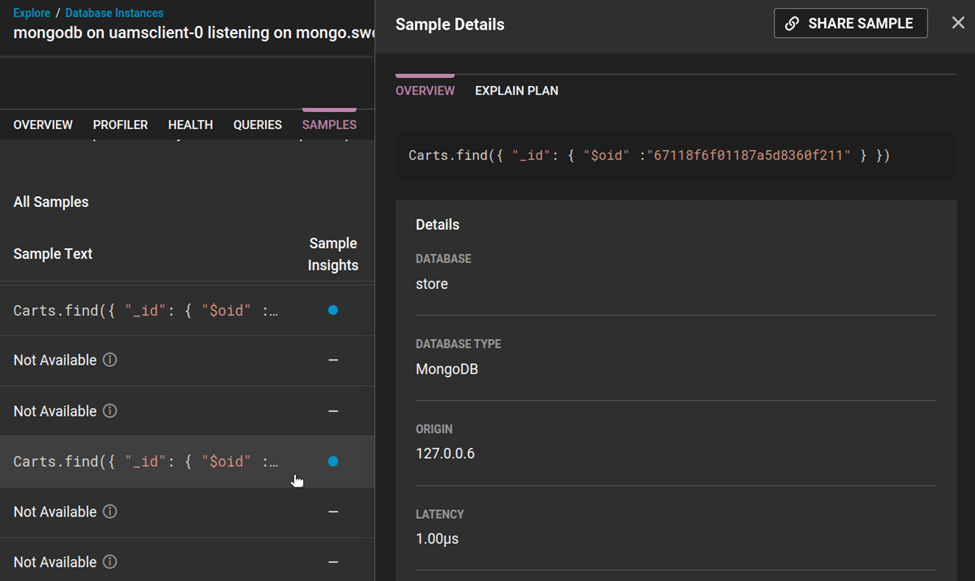This screenshot has height=581, width=975.
Task: Click the first sample's blue insight dot
Action: pyautogui.click(x=333, y=310)
